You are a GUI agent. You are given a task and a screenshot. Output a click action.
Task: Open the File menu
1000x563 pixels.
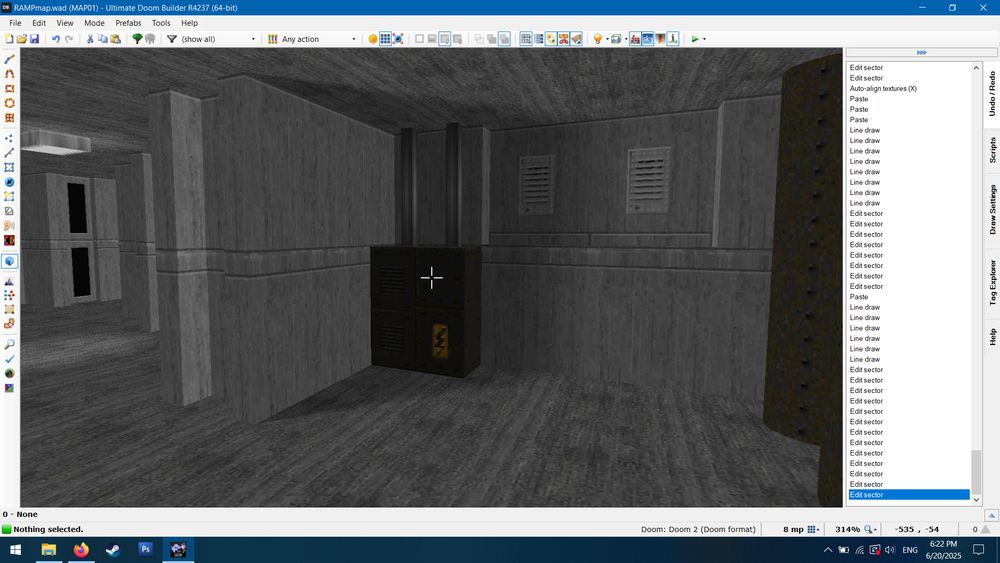click(15, 23)
